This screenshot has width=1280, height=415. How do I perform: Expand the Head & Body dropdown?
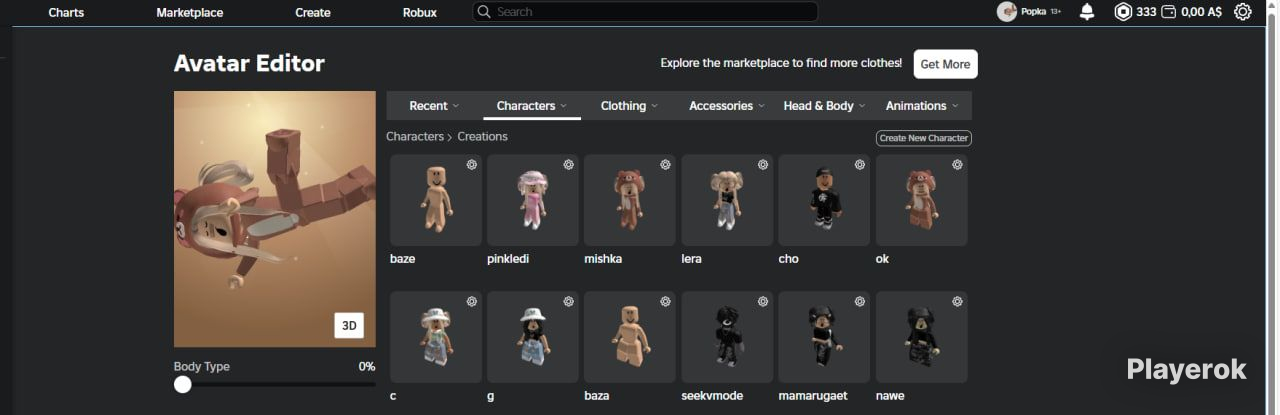point(825,106)
